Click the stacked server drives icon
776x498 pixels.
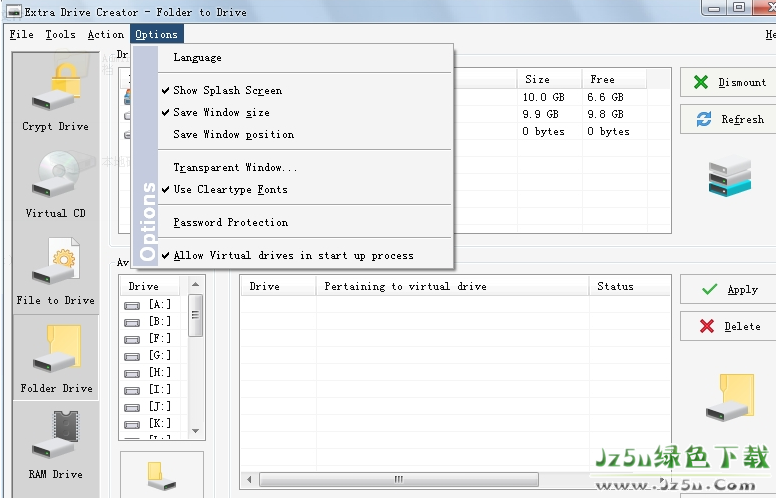(729, 176)
